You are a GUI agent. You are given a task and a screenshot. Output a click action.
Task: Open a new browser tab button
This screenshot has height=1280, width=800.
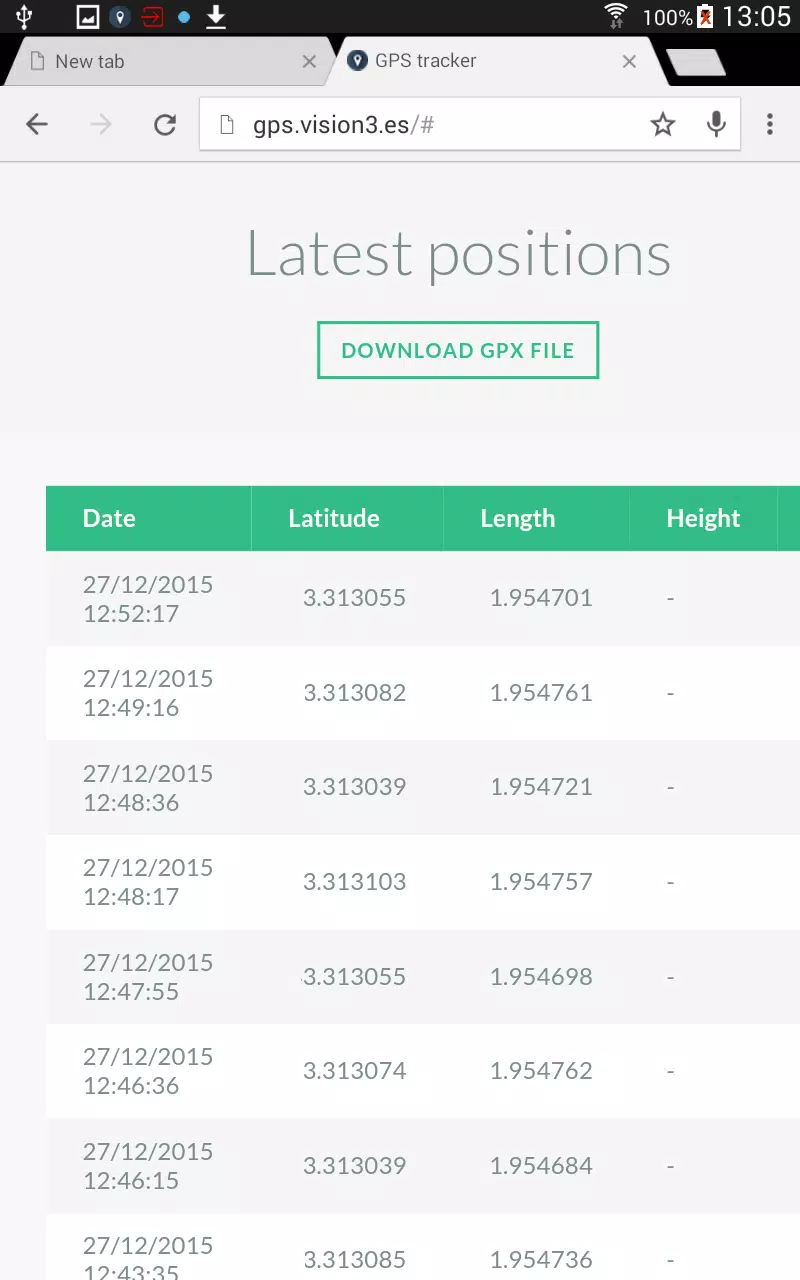[x=696, y=62]
